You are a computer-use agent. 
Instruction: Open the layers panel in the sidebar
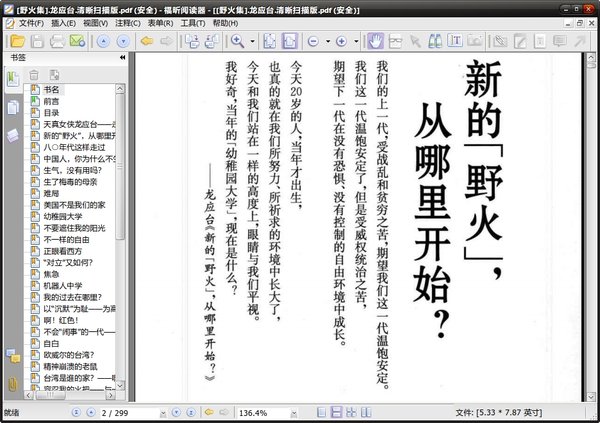[13, 136]
